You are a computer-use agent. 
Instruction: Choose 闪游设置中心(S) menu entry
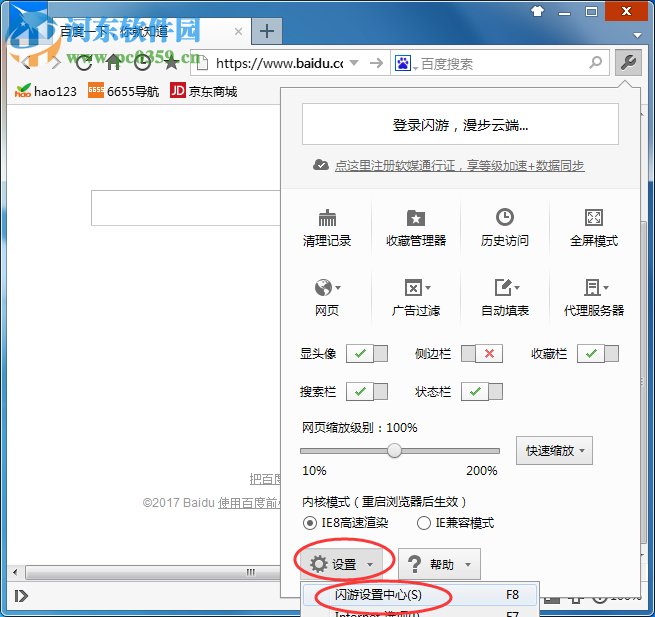tap(420, 595)
